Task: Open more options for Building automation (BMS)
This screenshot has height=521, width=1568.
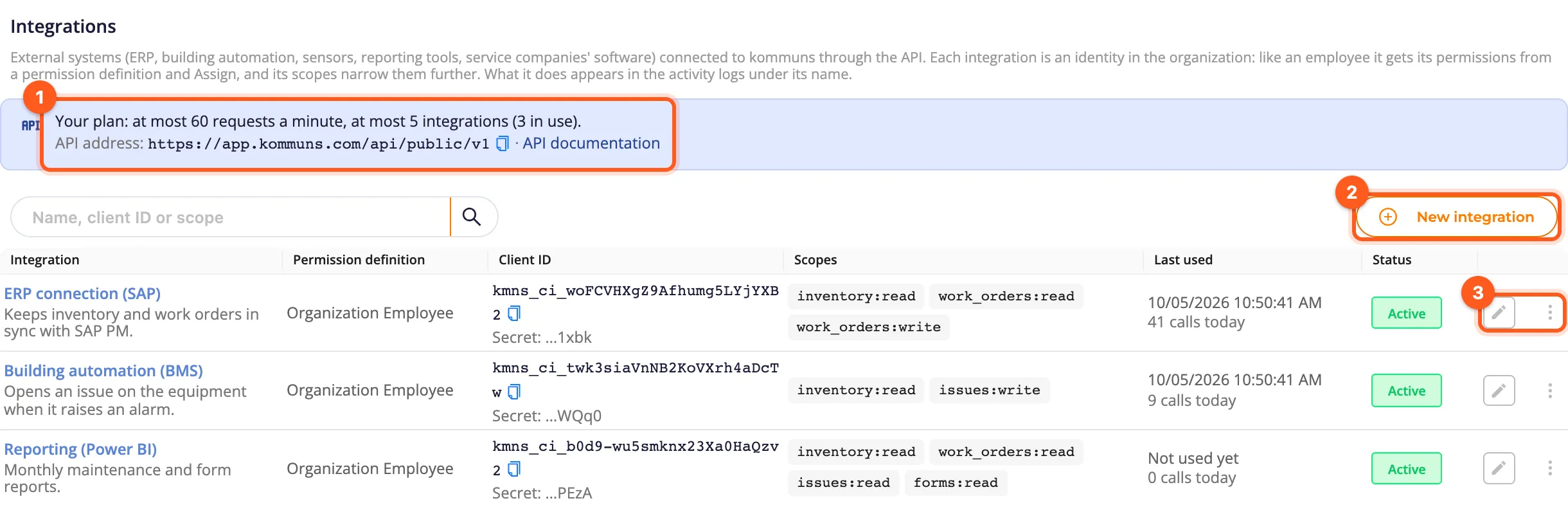Action: pos(1549,390)
